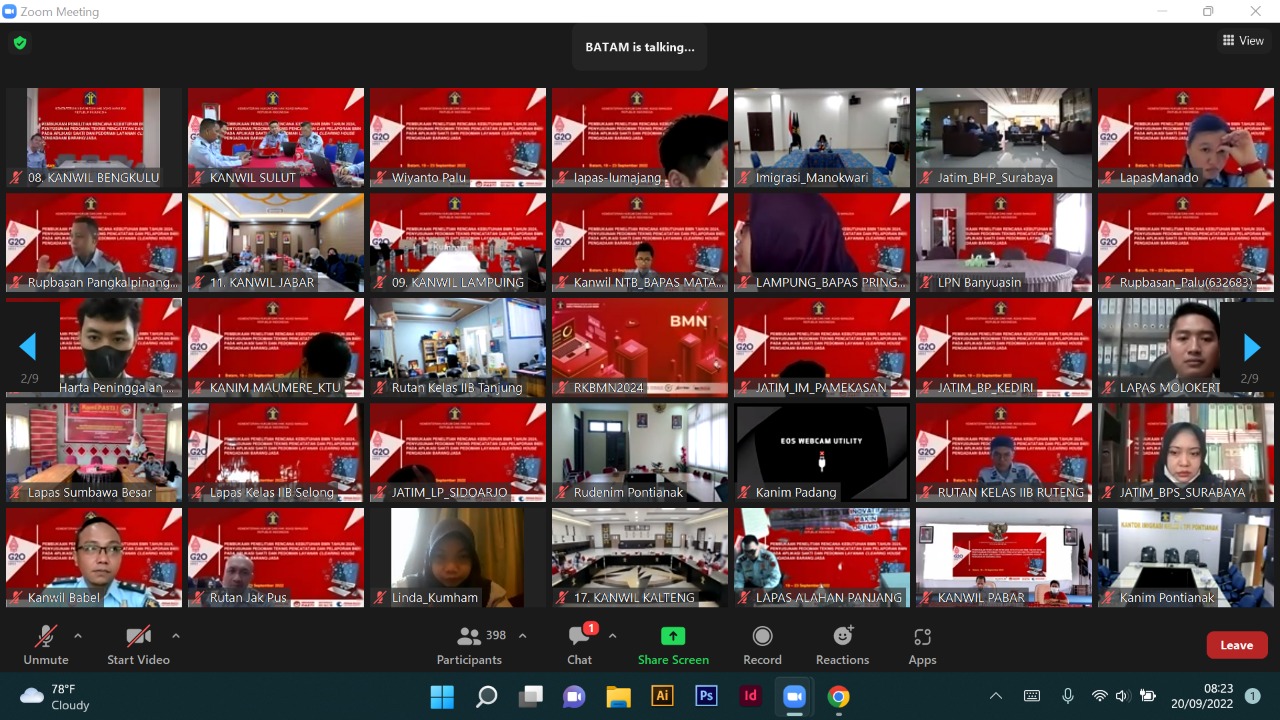1280x720 pixels.
Task: Expand participants options arrow beside 398
Action: point(522,636)
